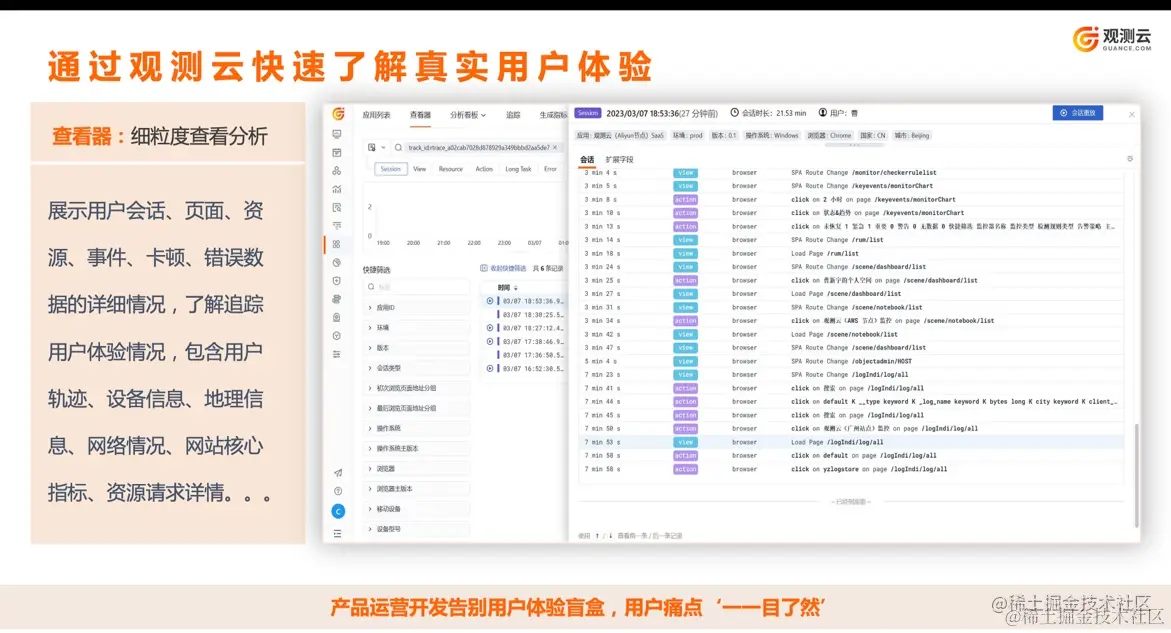Play session replay for the 03/07 18:27:12 row

click(490, 328)
